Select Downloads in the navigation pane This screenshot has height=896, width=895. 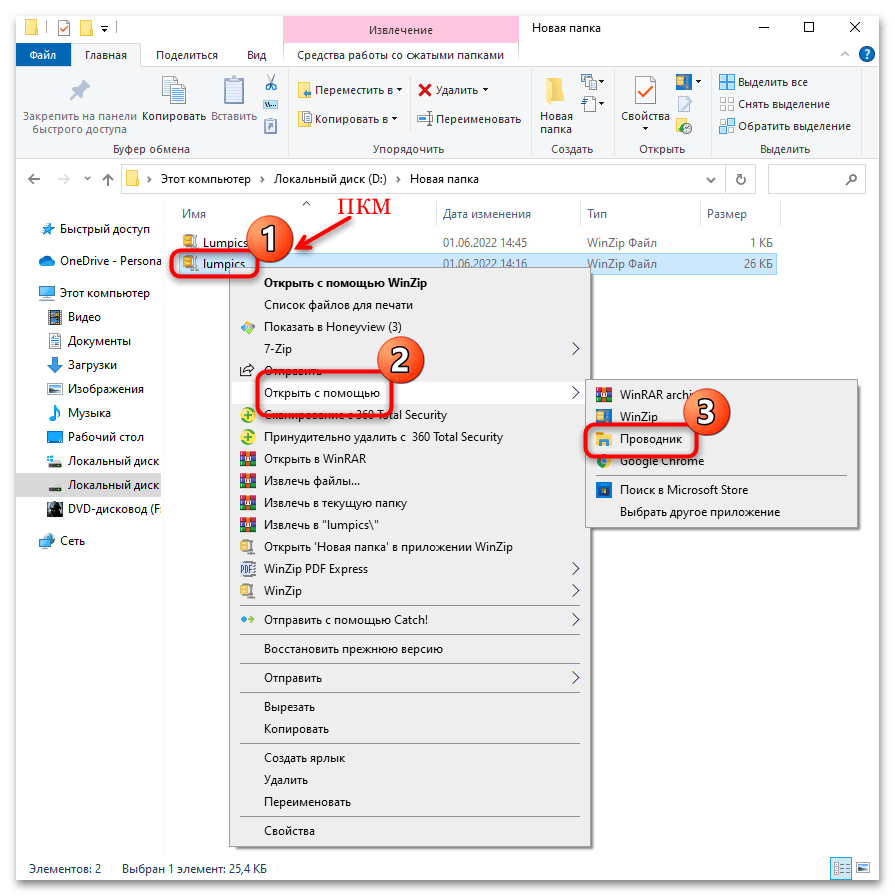coord(92,365)
